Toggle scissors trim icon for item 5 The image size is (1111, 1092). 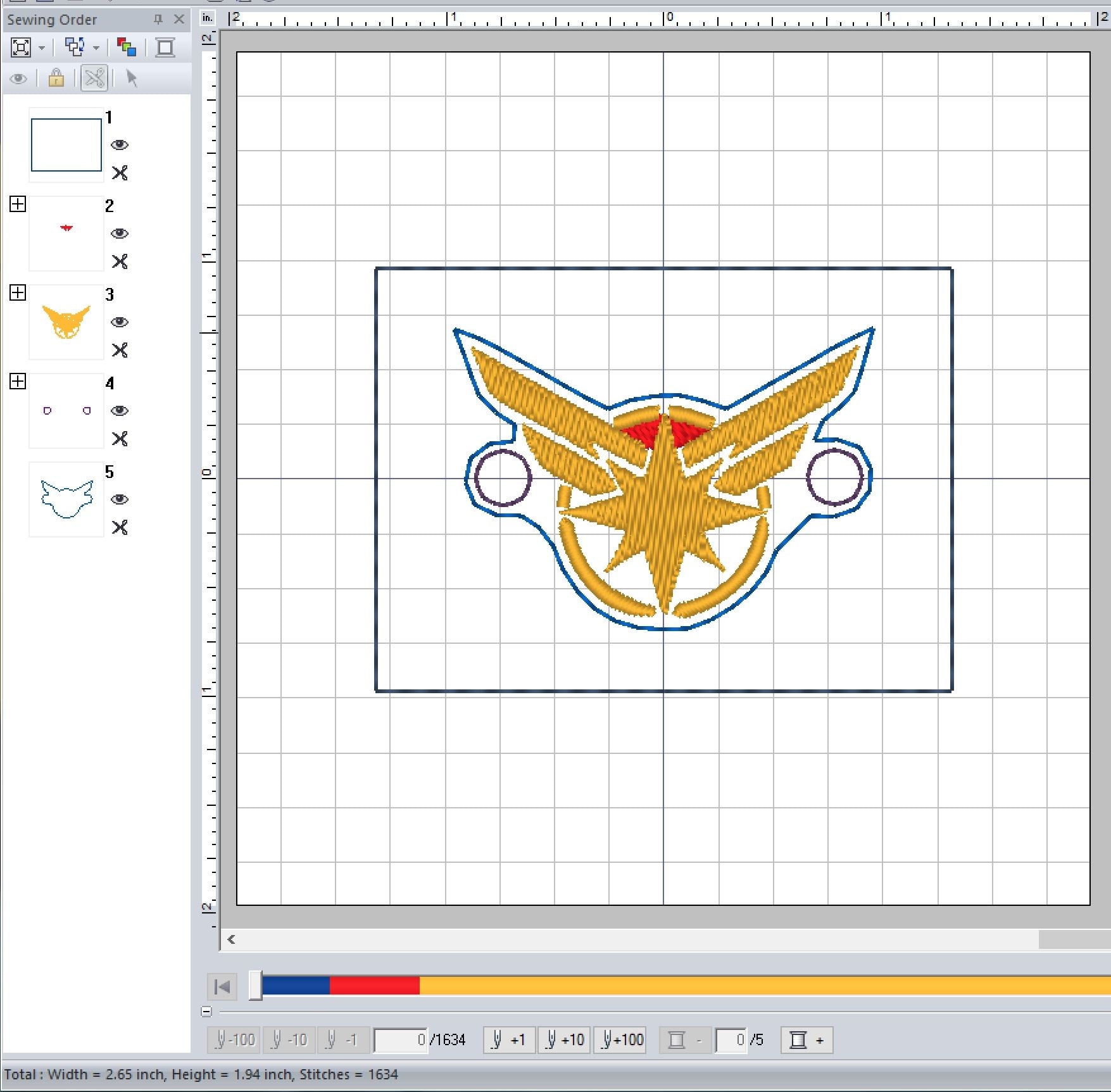(120, 527)
